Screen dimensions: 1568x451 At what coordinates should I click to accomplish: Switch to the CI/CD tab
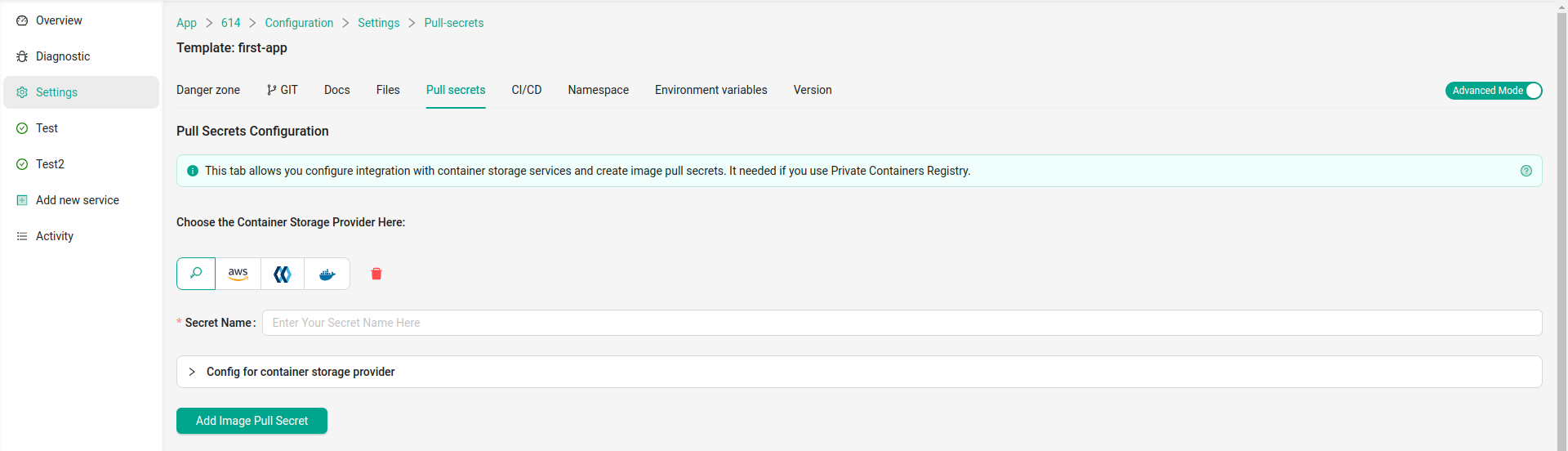click(x=526, y=90)
